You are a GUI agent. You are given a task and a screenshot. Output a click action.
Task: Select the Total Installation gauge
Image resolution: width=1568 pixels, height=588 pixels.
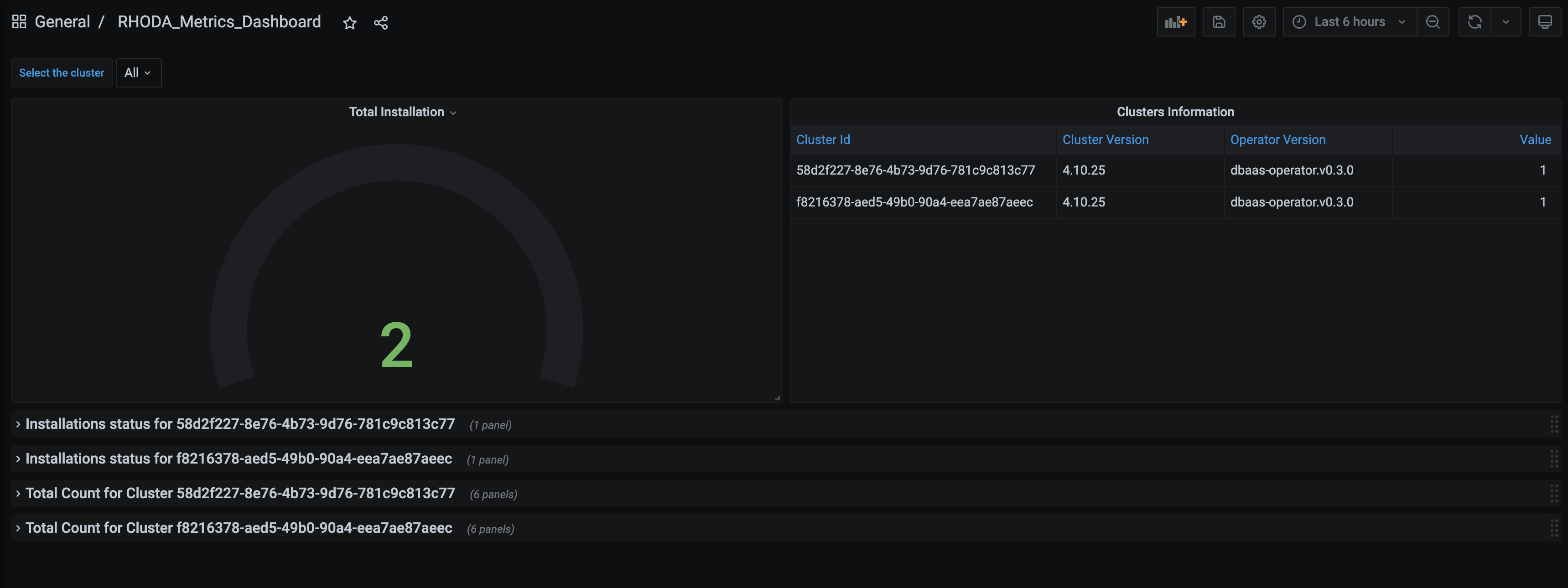pyautogui.click(x=396, y=344)
